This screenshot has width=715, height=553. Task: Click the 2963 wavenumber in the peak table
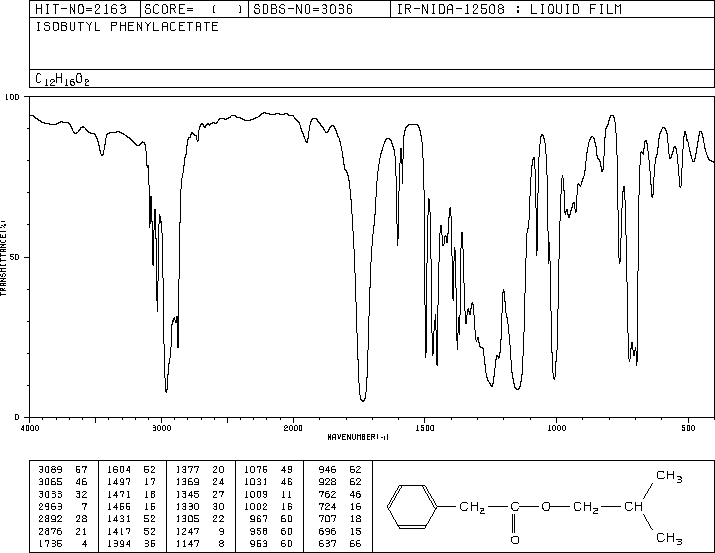pyautogui.click(x=51, y=506)
